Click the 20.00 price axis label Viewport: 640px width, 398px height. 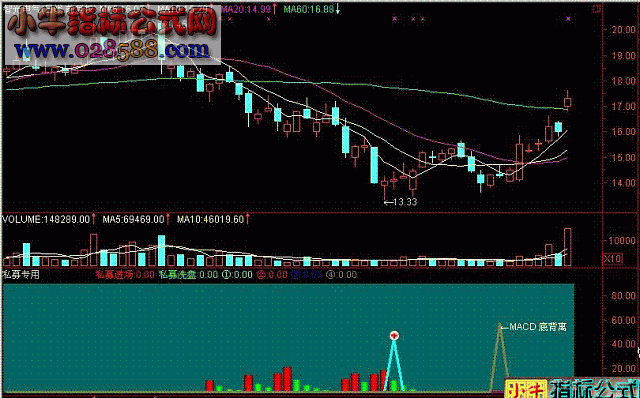point(624,30)
